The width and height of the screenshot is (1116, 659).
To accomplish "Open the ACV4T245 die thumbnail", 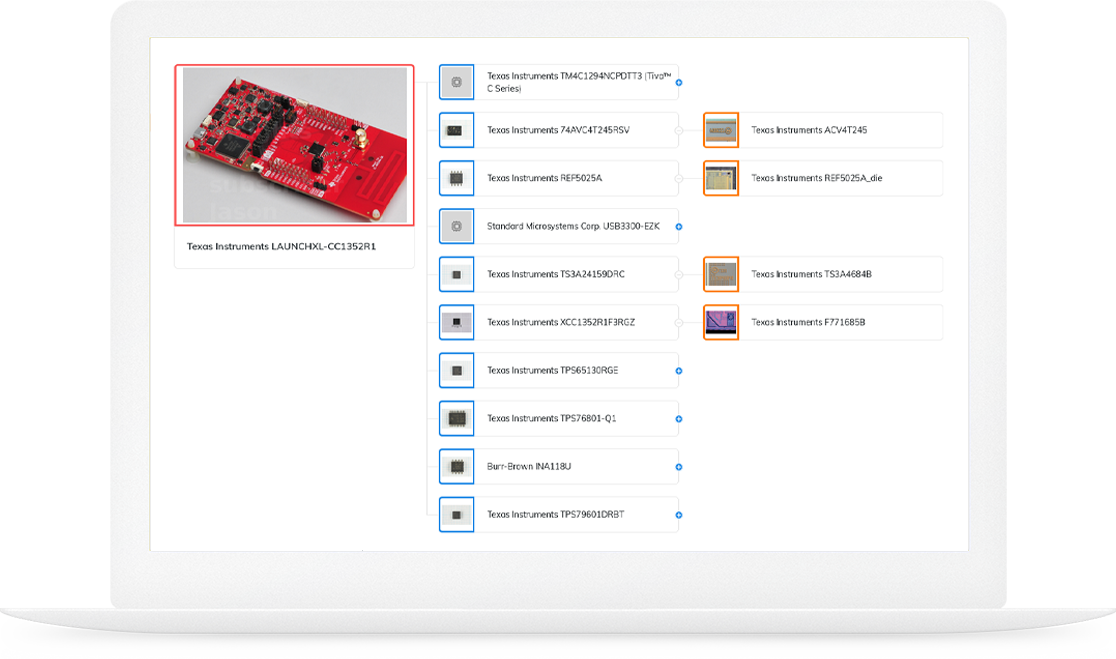I will click(721, 130).
